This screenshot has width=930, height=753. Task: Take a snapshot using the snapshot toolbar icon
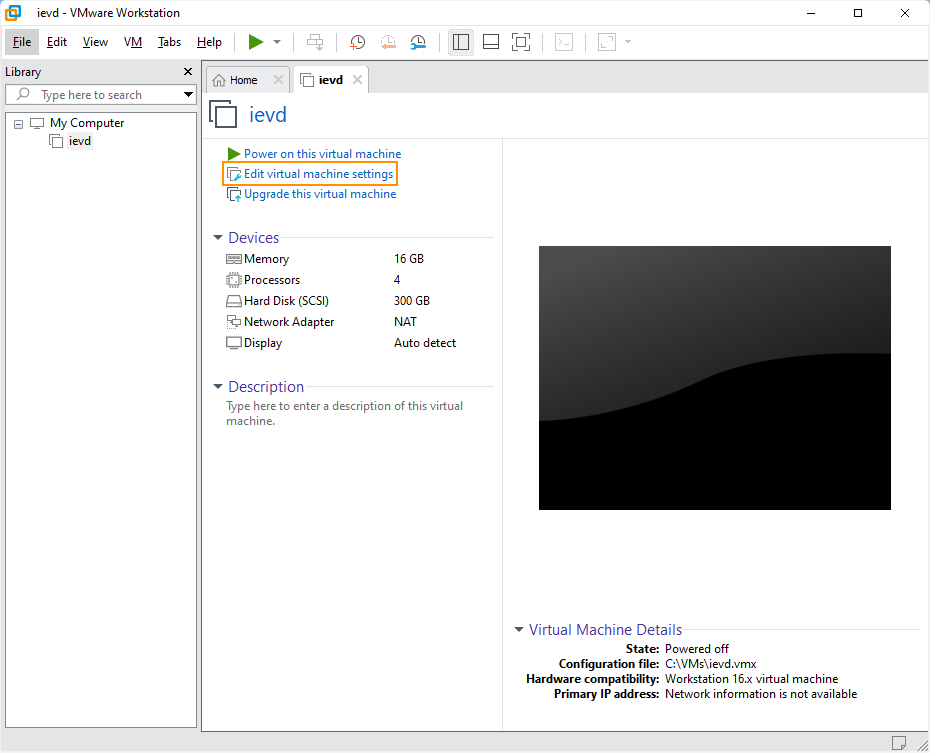coord(357,42)
